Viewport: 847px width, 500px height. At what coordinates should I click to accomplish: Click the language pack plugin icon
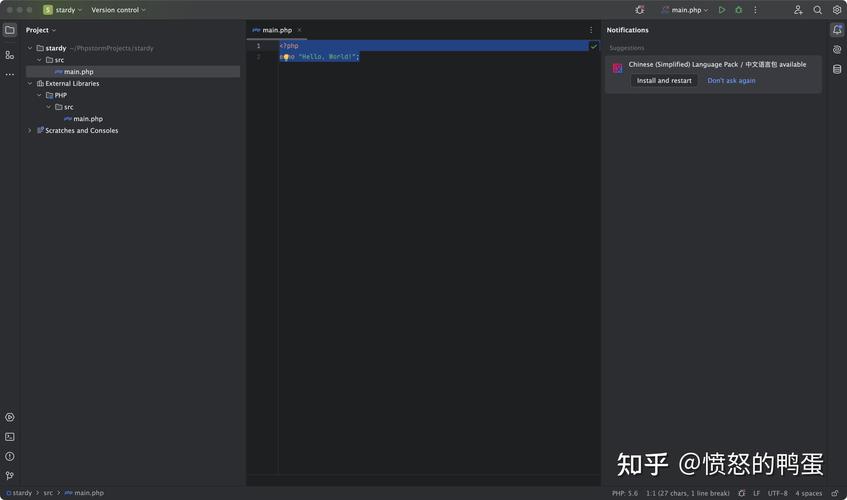pos(617,68)
